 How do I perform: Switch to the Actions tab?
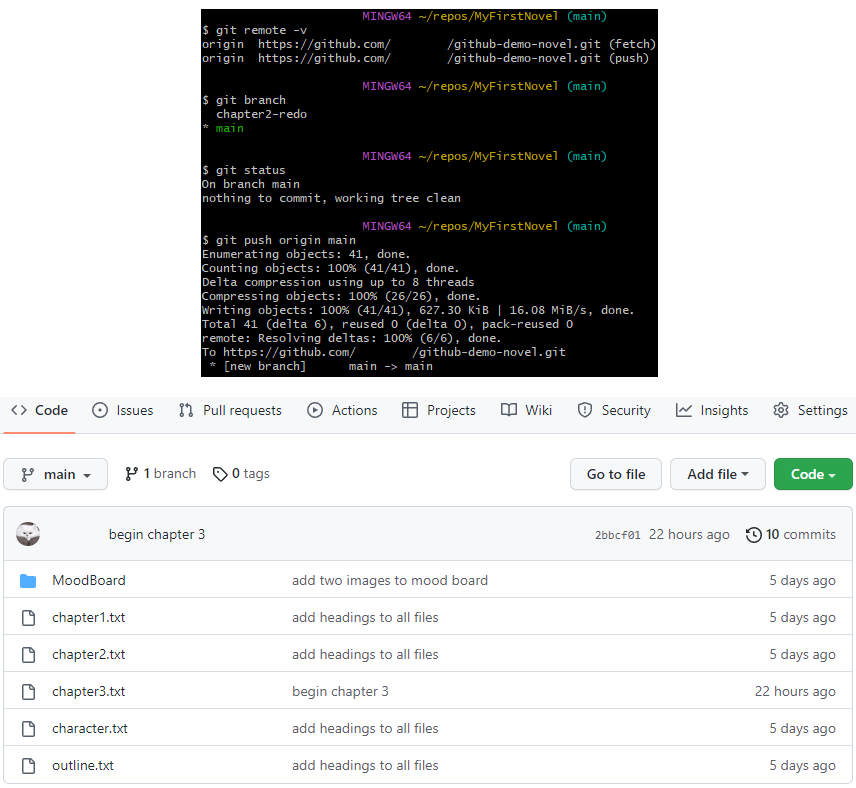[342, 410]
